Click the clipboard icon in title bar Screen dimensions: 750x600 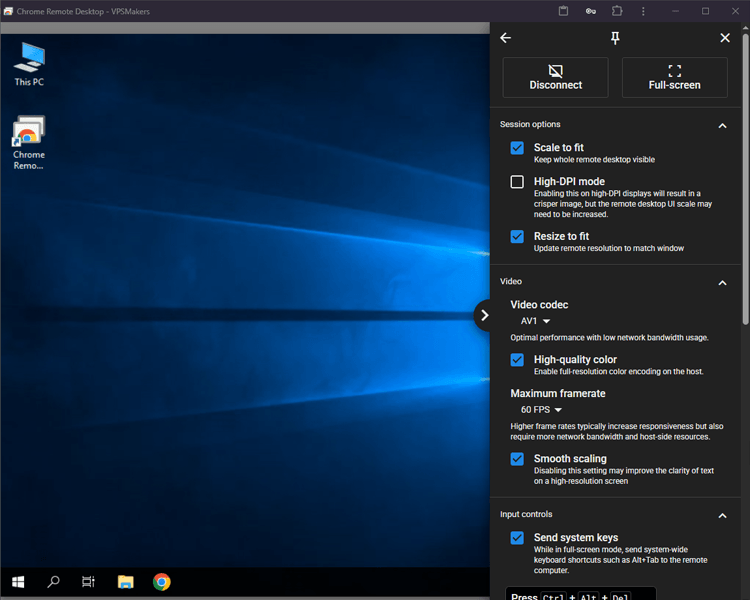coord(563,11)
